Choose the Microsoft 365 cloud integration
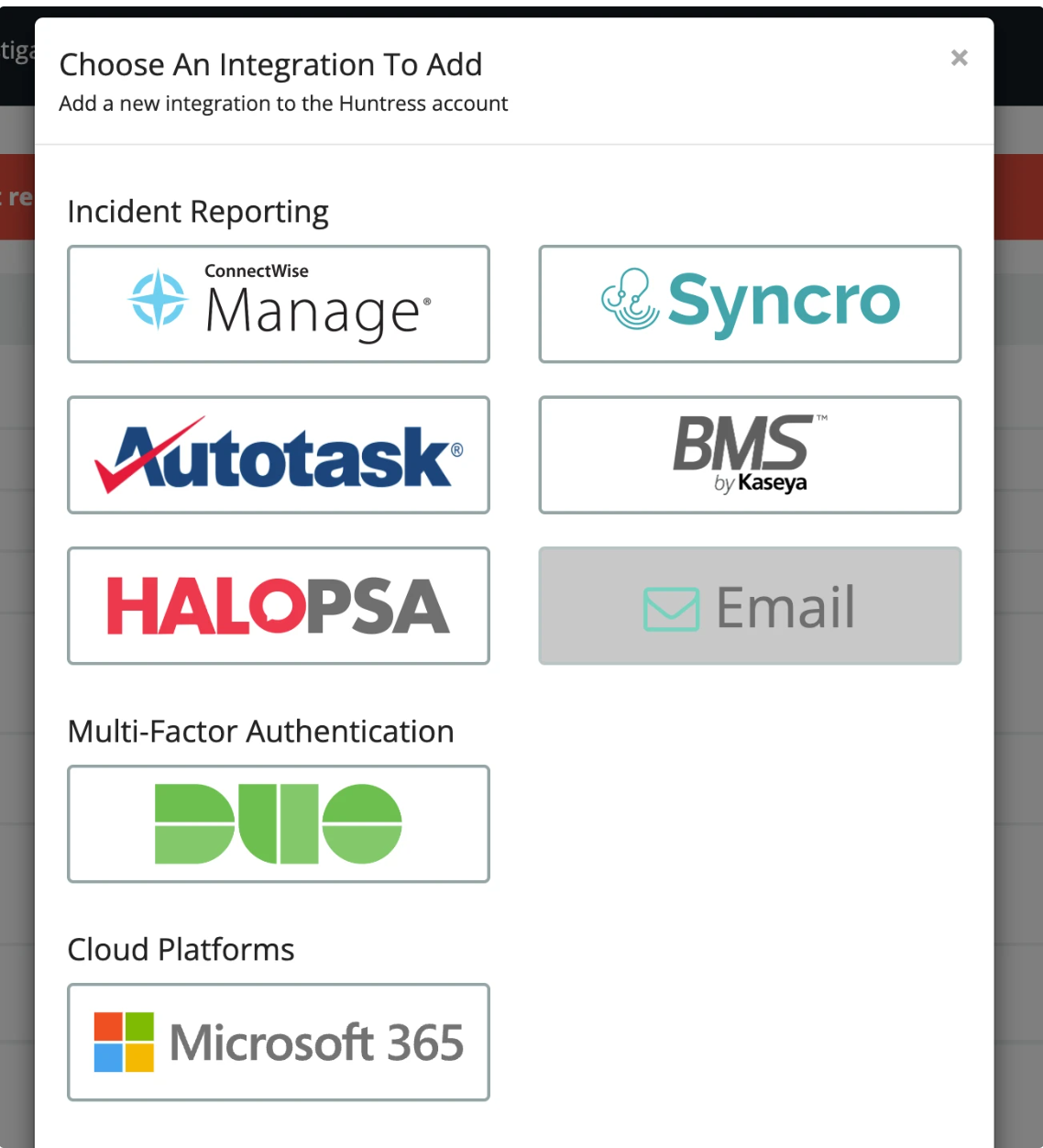 [x=279, y=1043]
